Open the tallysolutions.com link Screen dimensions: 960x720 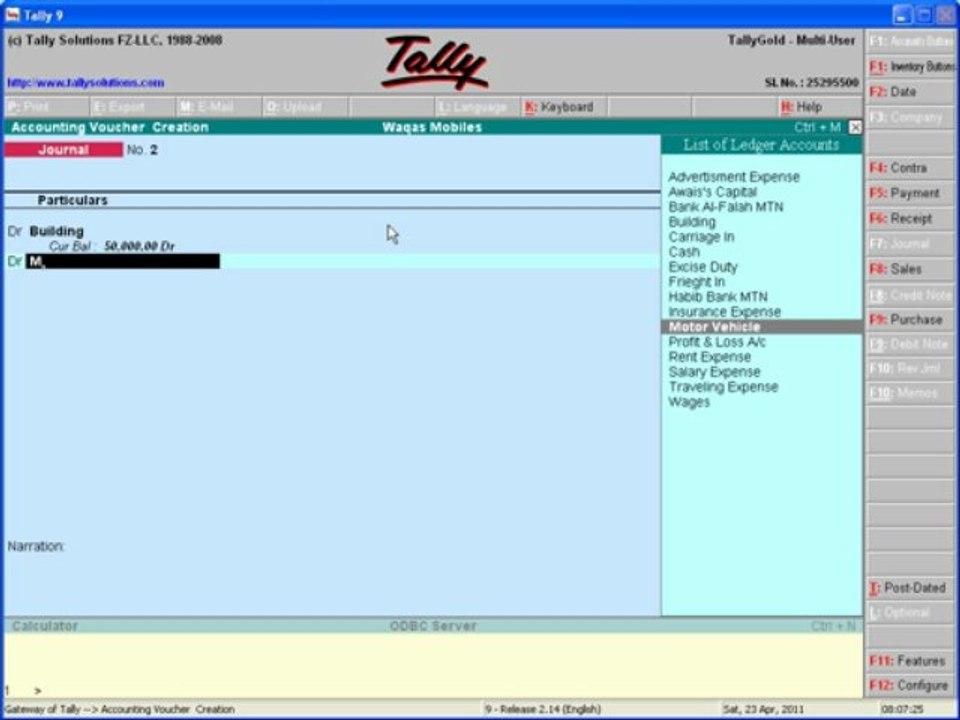pos(86,83)
